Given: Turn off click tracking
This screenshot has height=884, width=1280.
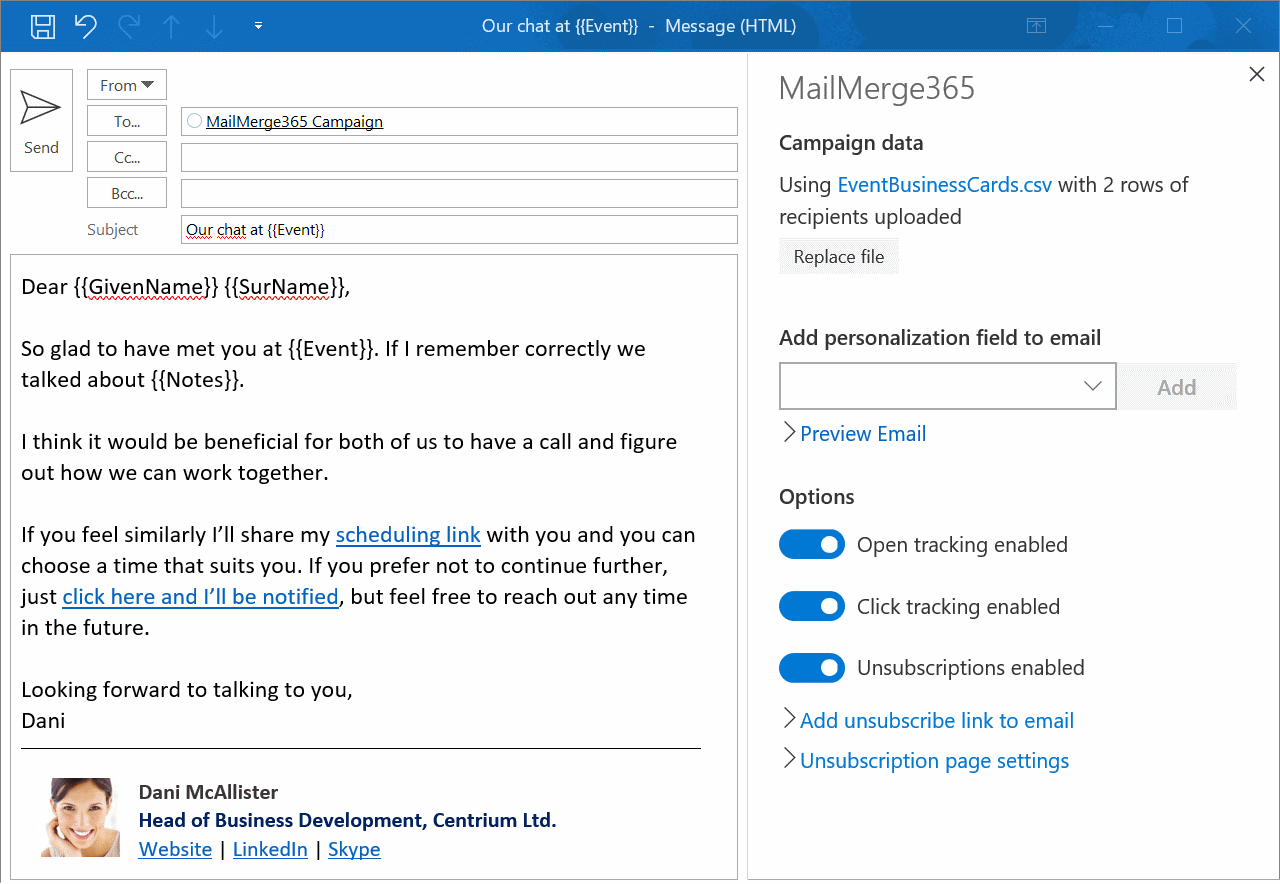Looking at the screenshot, I should [x=812, y=606].
